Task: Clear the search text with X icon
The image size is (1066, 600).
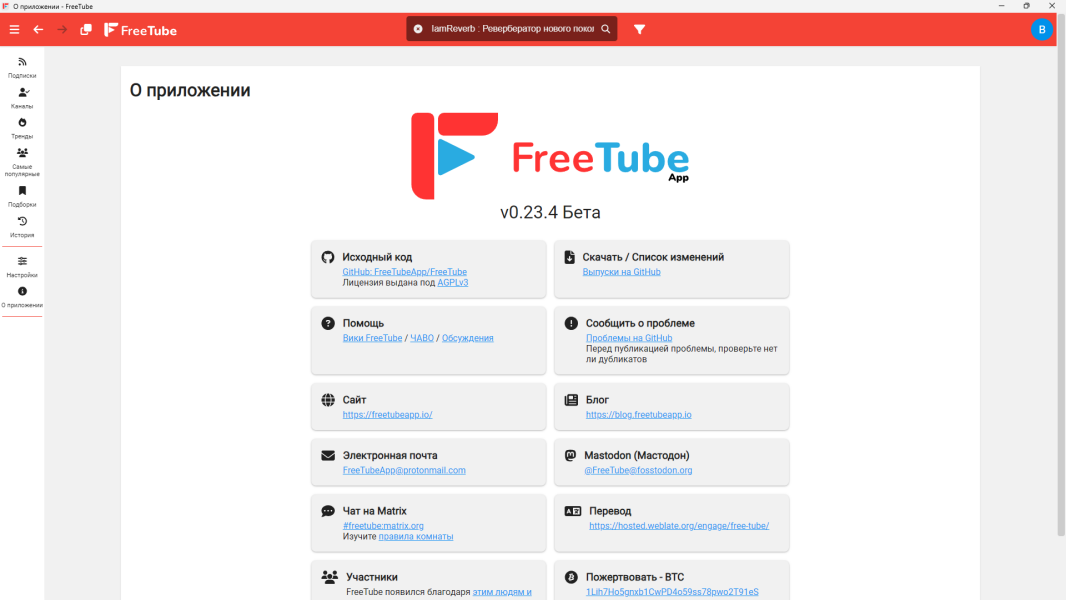Action: coord(418,29)
